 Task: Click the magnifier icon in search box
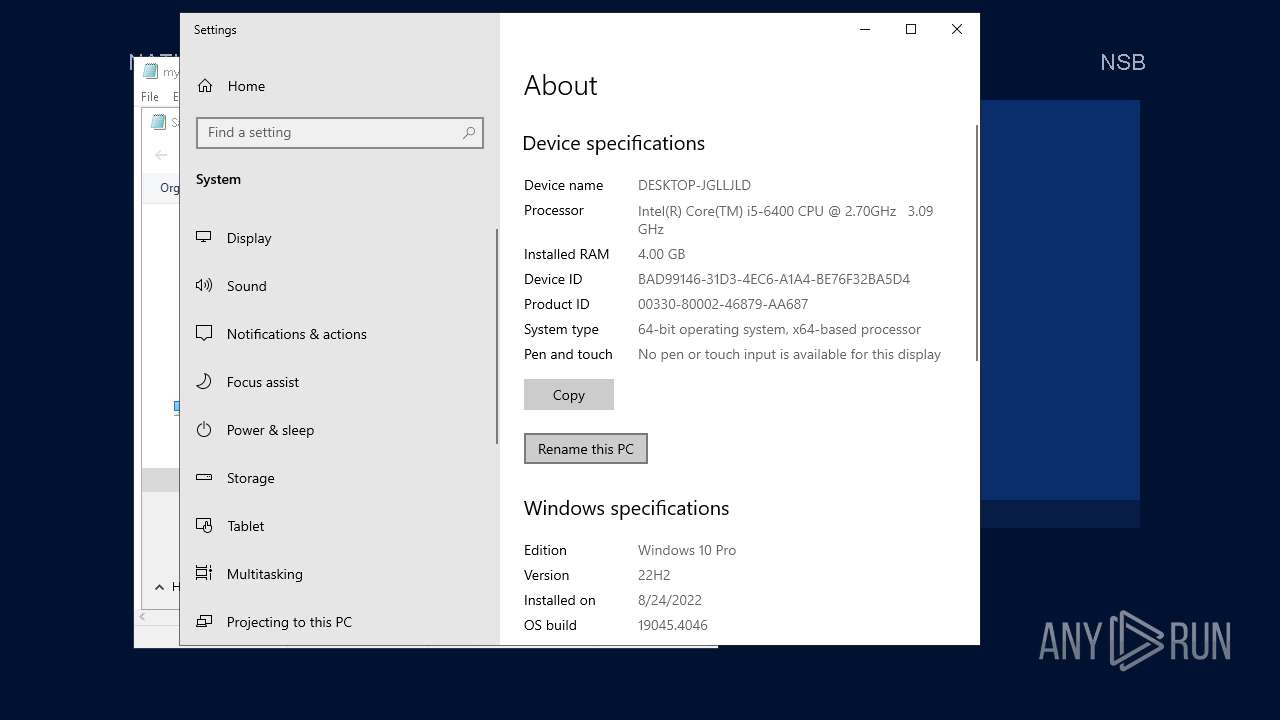click(x=469, y=132)
